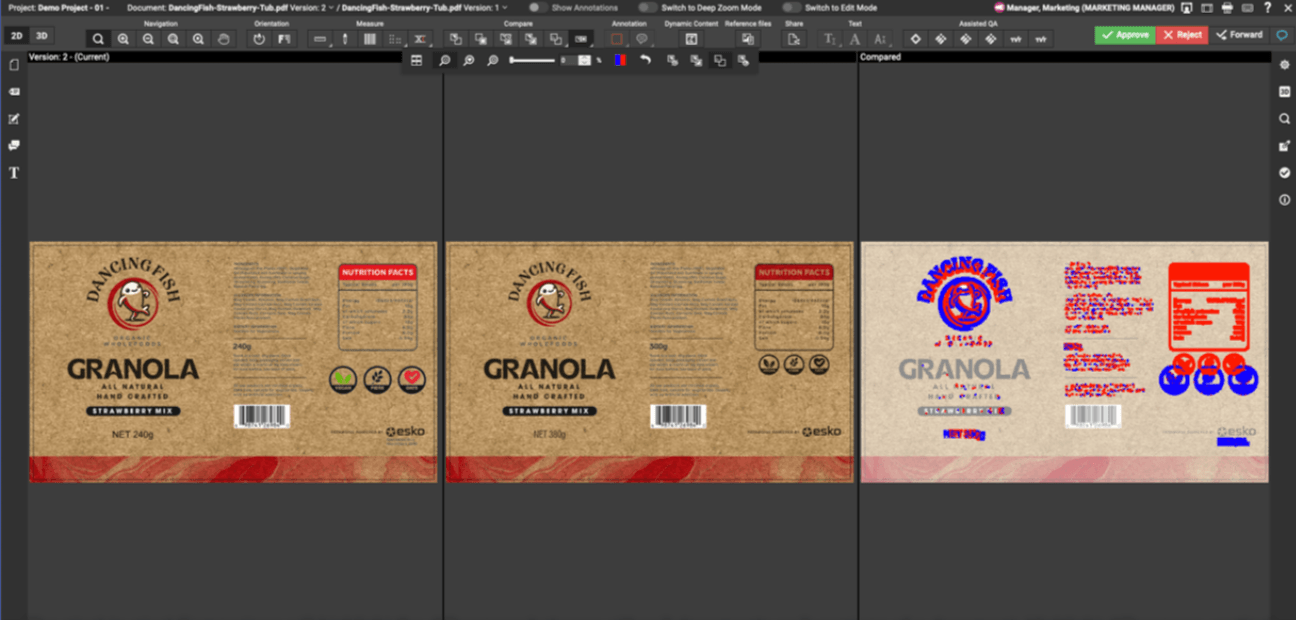The width and height of the screenshot is (1296, 620).
Task: Turn on Switch to Edit Mode
Action: coord(792,8)
